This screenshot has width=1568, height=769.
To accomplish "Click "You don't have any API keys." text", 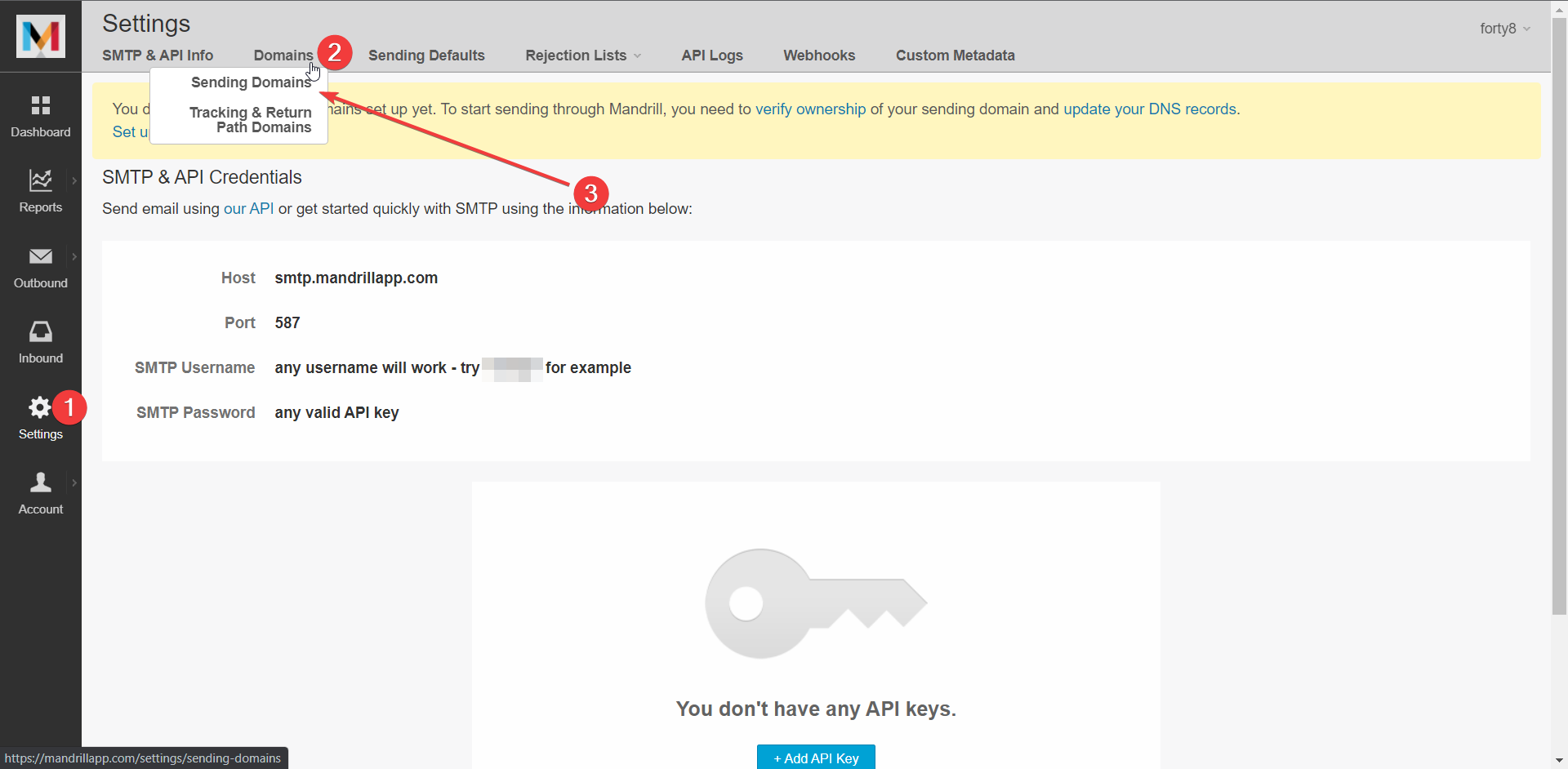I will click(816, 709).
